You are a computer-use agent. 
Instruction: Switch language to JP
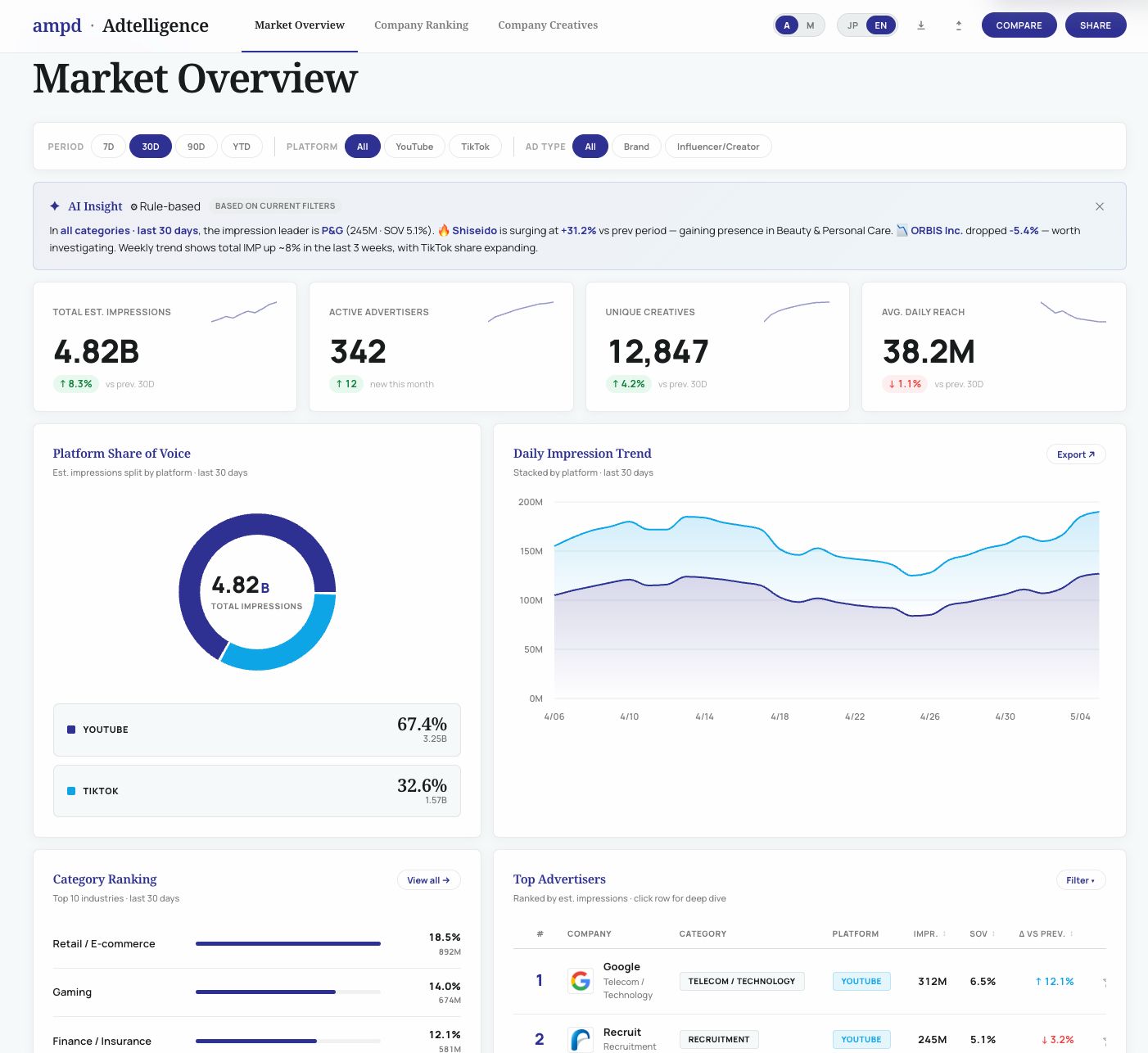pyautogui.click(x=852, y=25)
